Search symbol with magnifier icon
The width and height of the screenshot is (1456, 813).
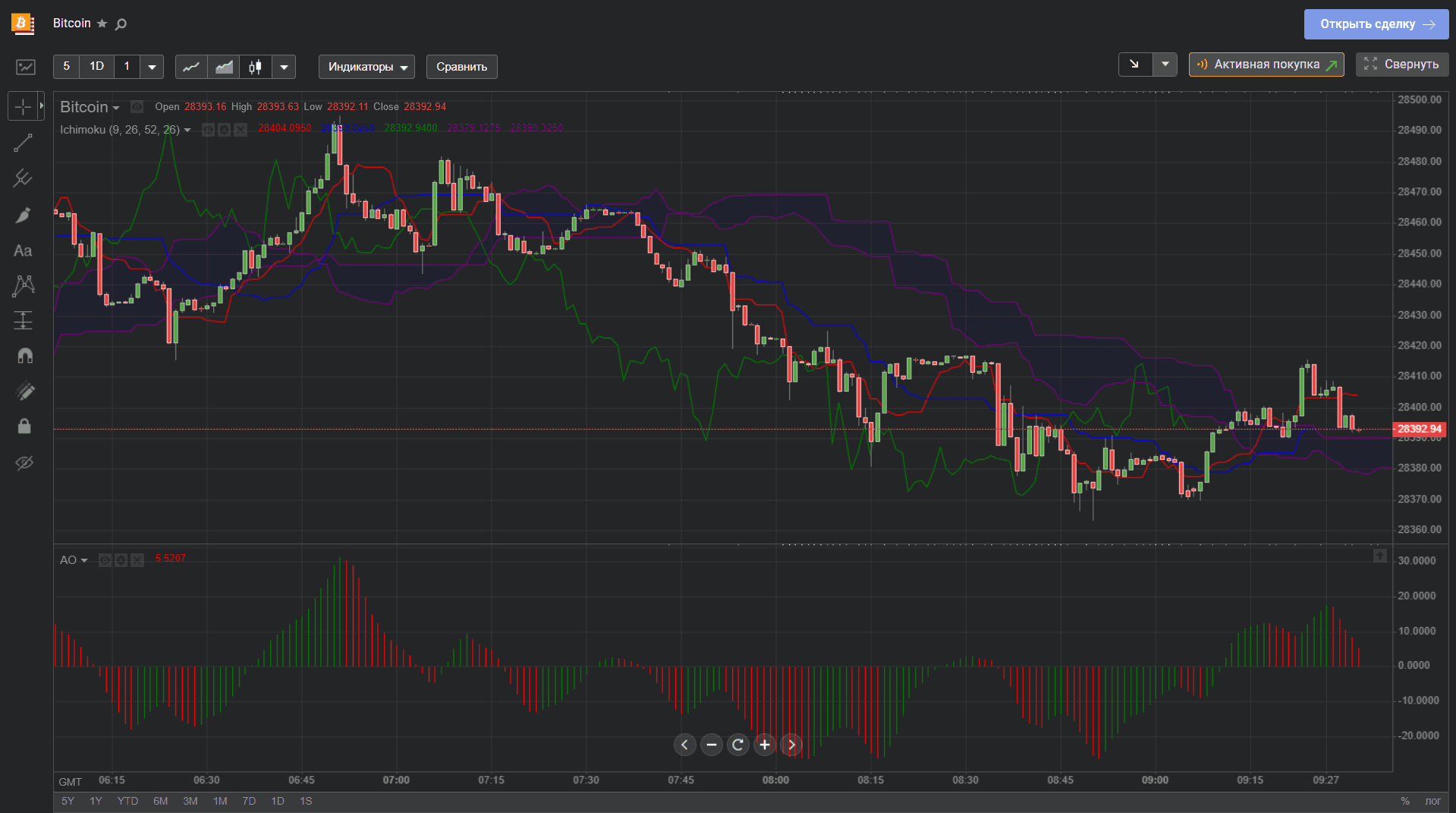(x=121, y=24)
